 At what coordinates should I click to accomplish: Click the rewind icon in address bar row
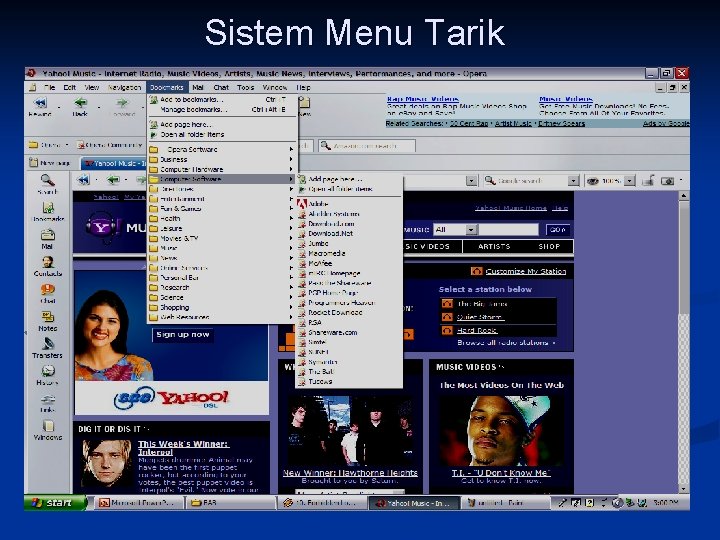pos(84,180)
